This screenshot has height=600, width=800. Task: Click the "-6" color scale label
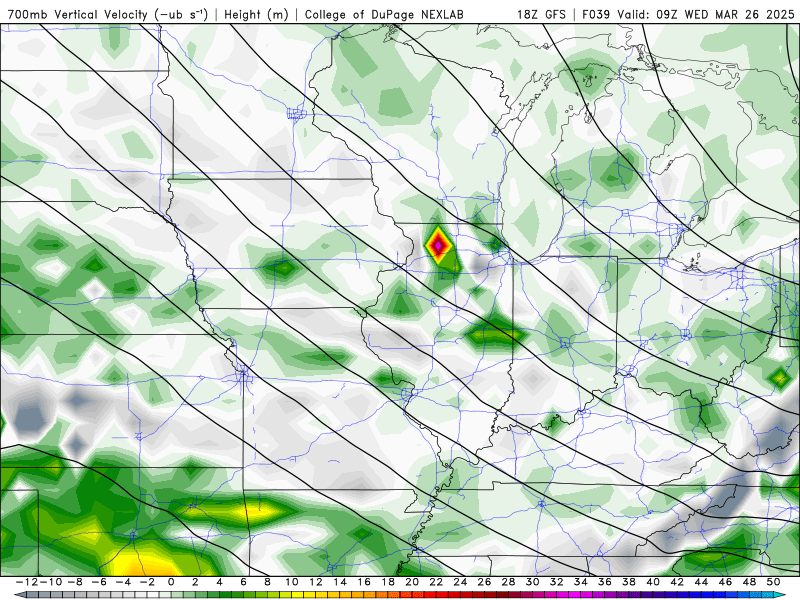click(99, 582)
